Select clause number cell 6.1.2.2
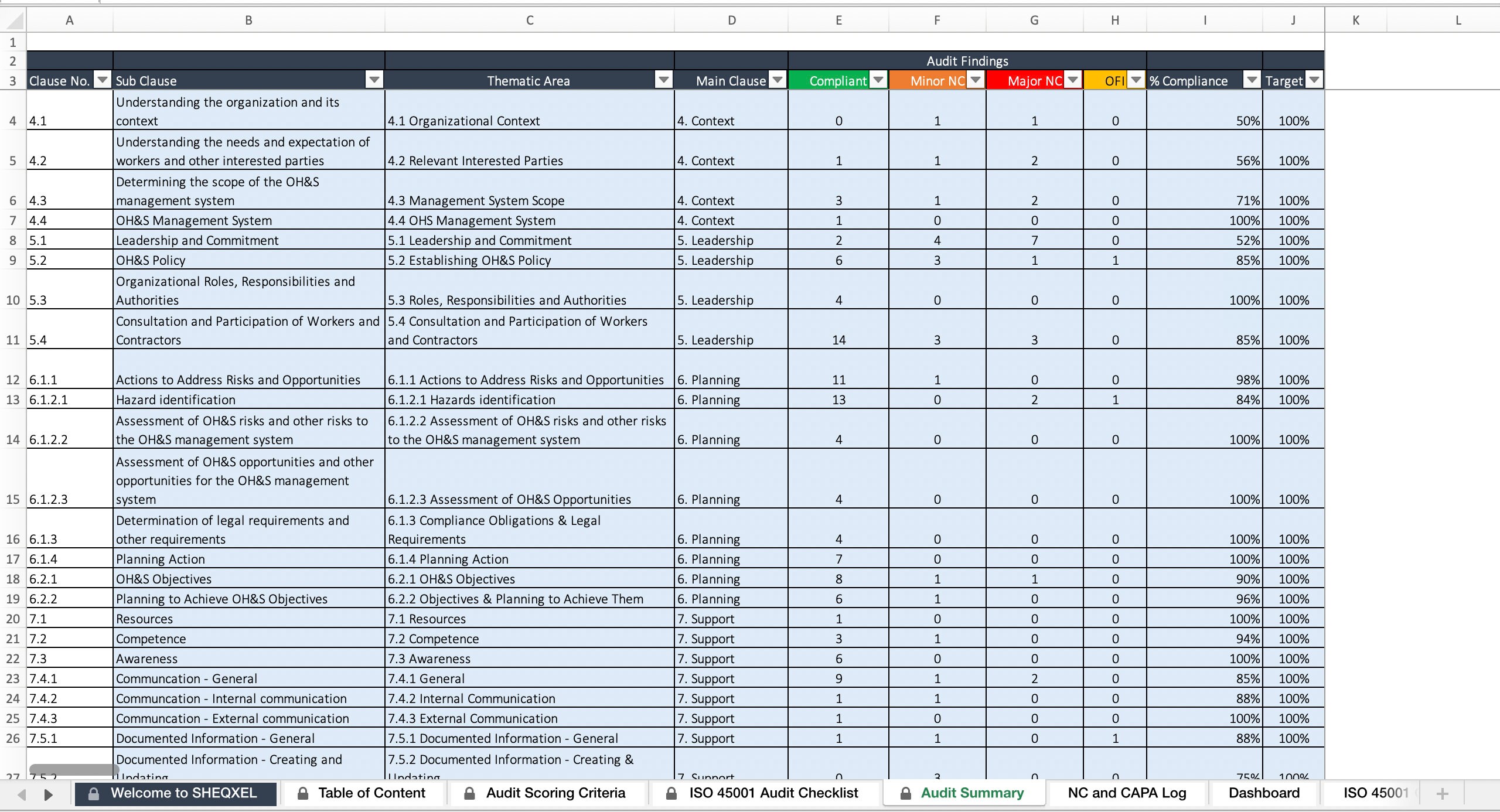The height and width of the screenshot is (812, 1500). click(70, 429)
